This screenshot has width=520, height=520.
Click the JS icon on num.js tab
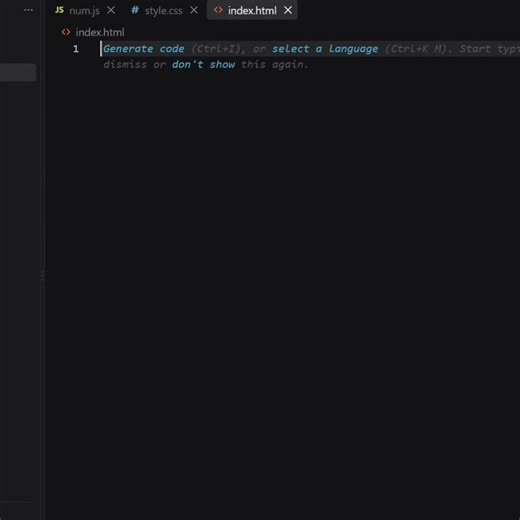click(x=59, y=10)
